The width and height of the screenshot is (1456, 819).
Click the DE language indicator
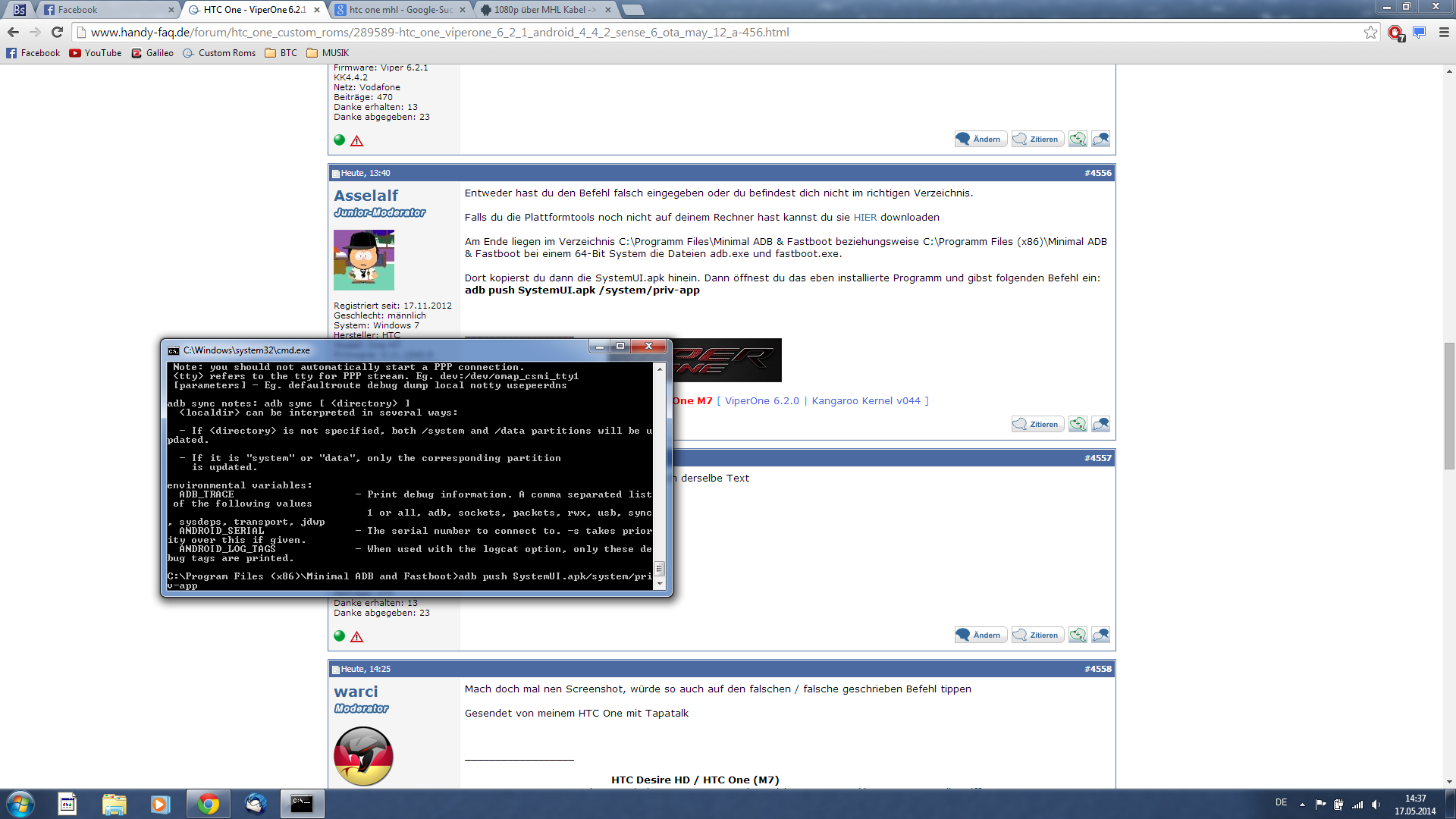pyautogui.click(x=1281, y=802)
